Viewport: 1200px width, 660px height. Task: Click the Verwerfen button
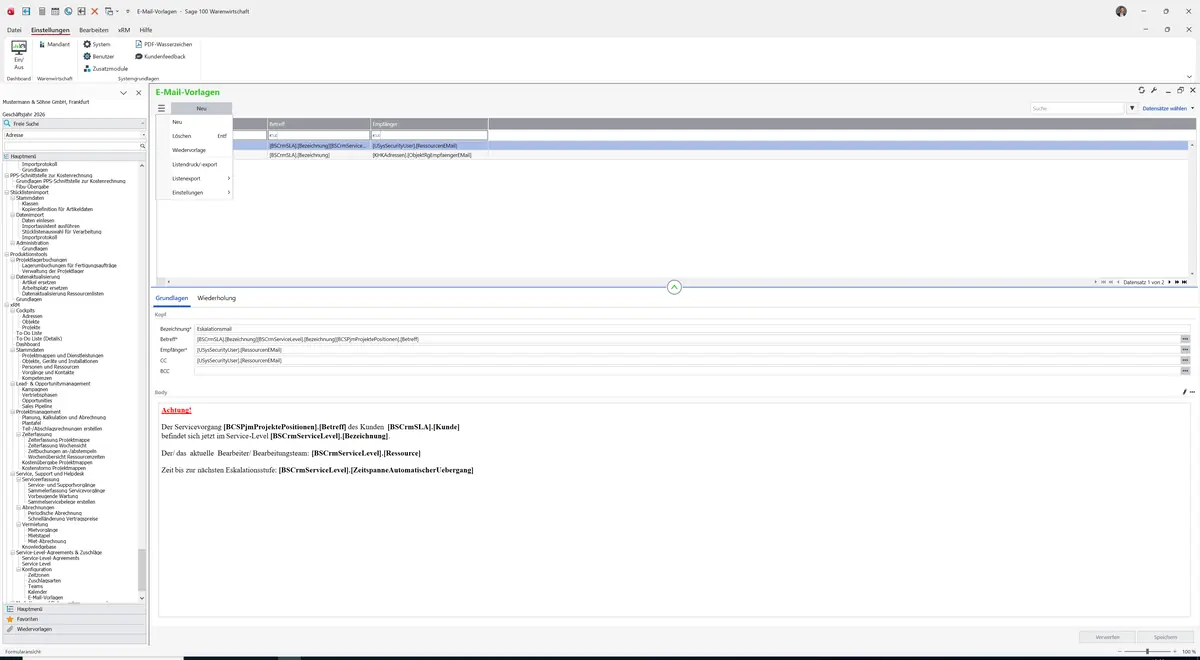(1108, 636)
